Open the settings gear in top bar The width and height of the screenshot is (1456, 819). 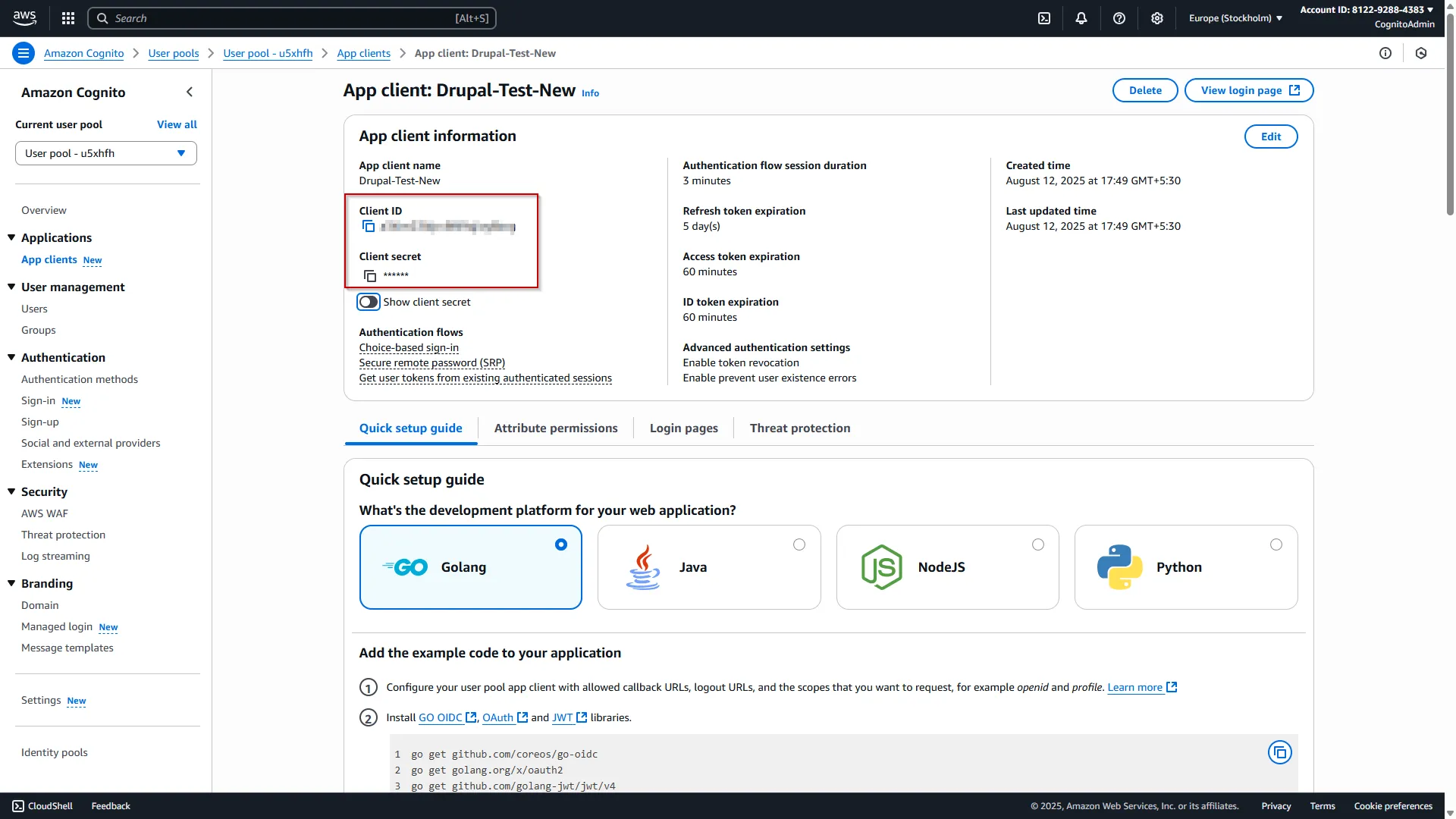1157,18
